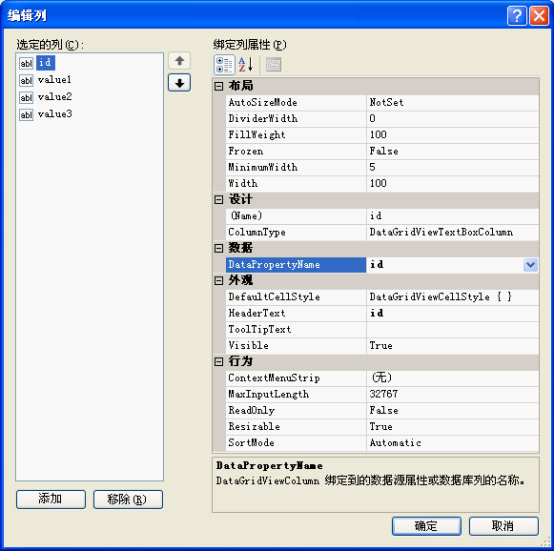Select the MinimumWidth property
The height and width of the screenshot is (551, 554).
click(x=296, y=167)
